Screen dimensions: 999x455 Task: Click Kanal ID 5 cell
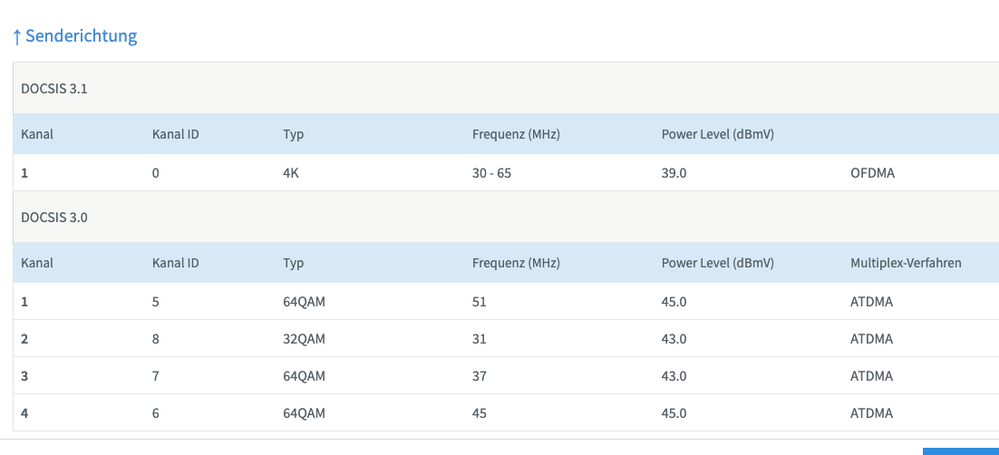click(156, 302)
